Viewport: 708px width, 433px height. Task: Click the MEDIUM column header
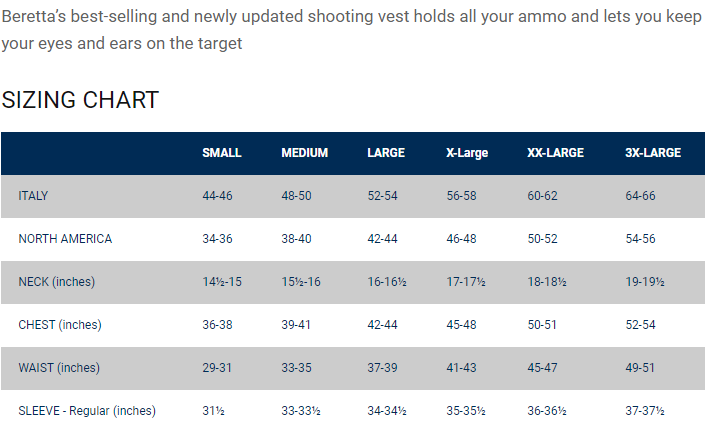[x=304, y=153]
